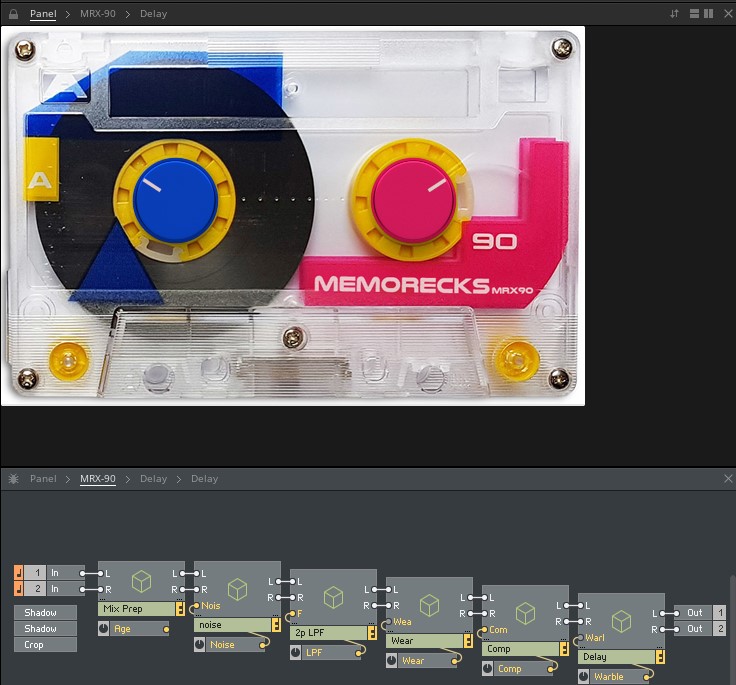This screenshot has height=685, width=736.
Task: Expand the 2p LPF module yellow indicator
Action: (x=372, y=633)
